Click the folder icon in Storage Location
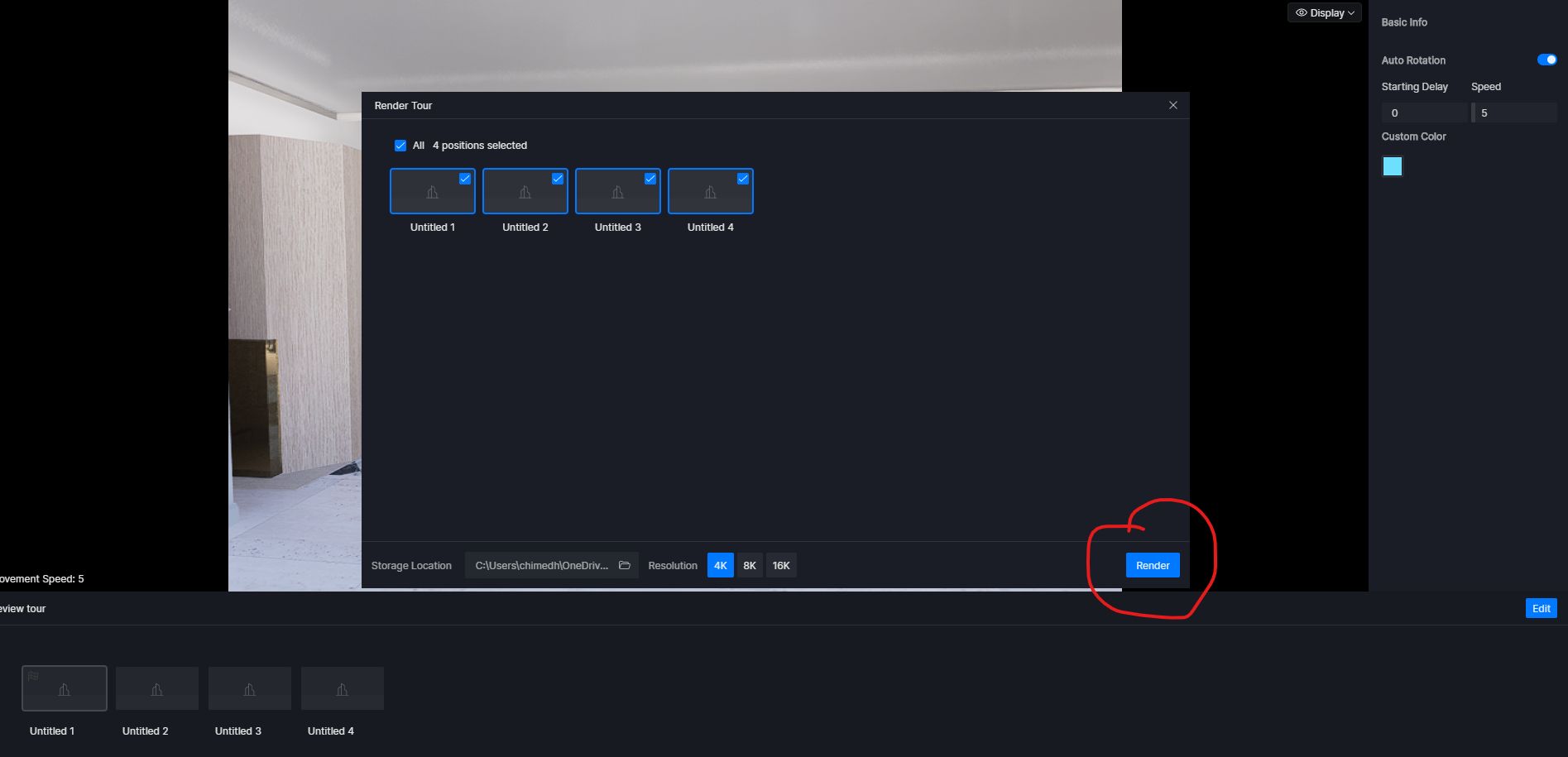Screen dimensions: 1568x757 (x=625, y=566)
